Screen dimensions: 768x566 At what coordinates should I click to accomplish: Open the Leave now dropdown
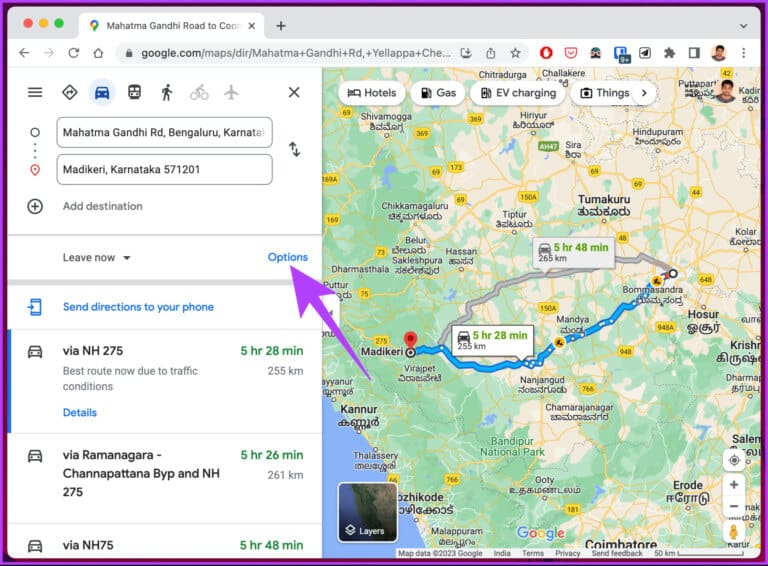(96, 258)
